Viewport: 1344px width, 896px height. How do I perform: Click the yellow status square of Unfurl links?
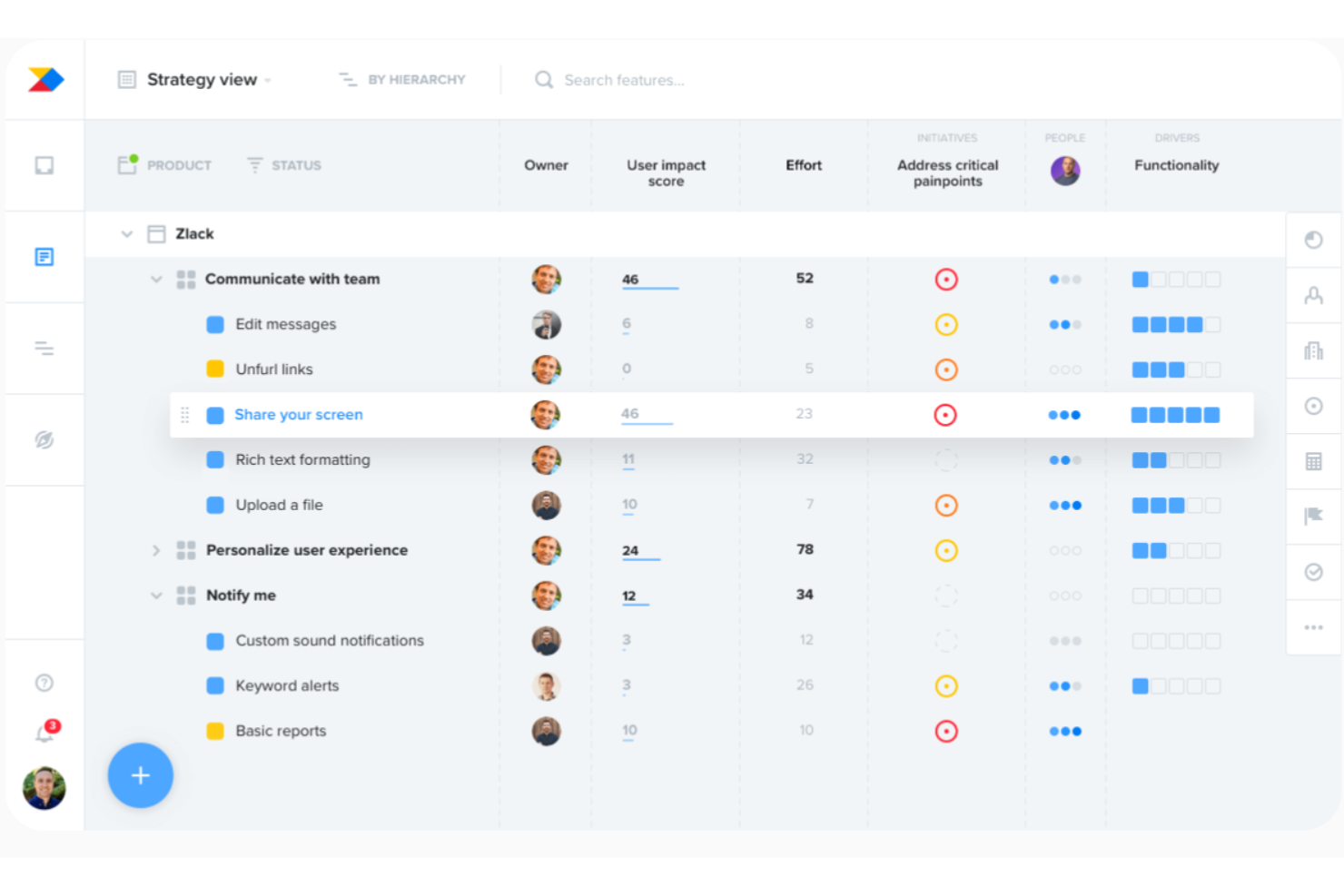(215, 369)
